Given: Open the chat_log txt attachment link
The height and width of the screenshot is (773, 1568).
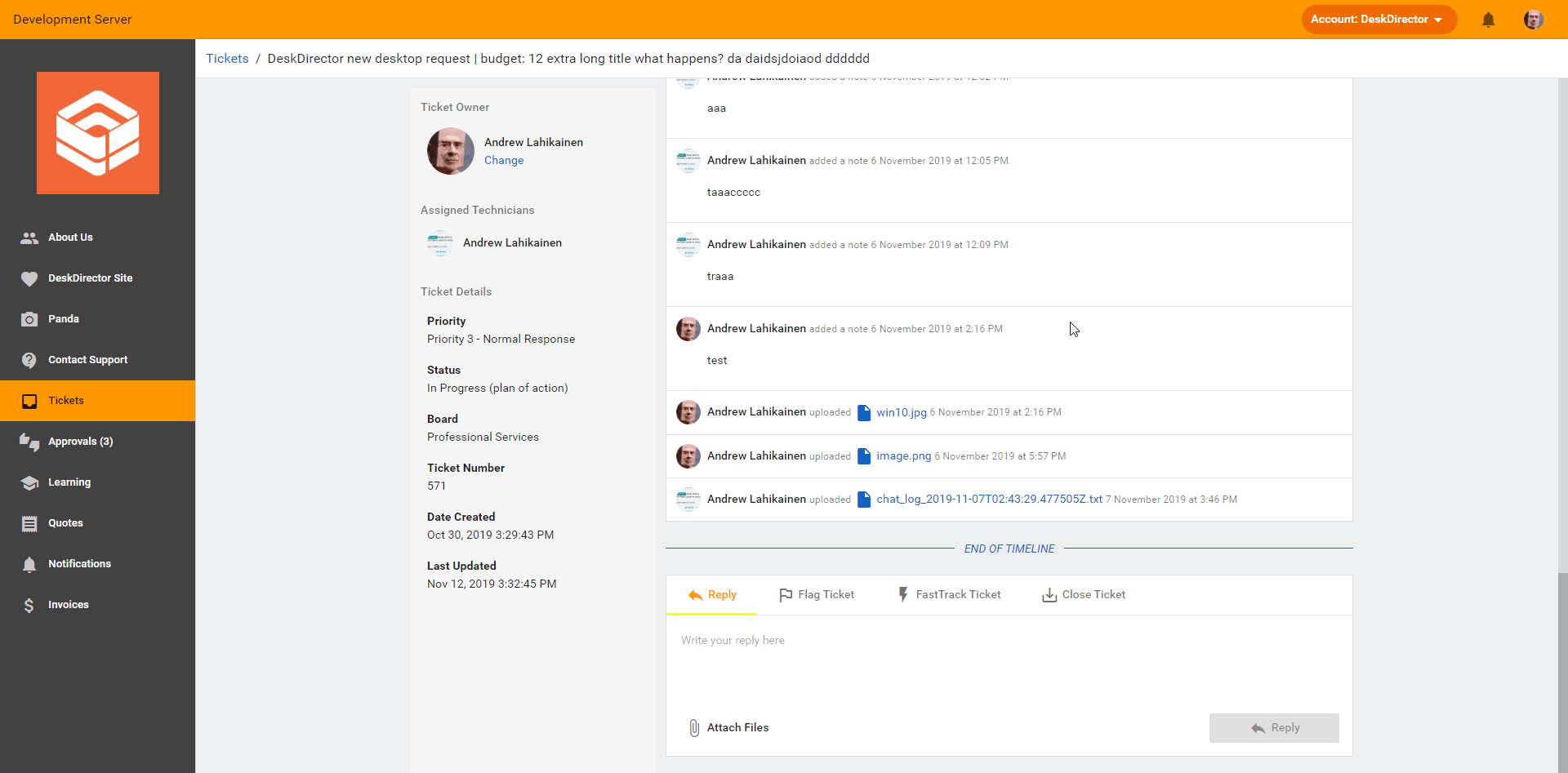Looking at the screenshot, I should coord(990,500).
